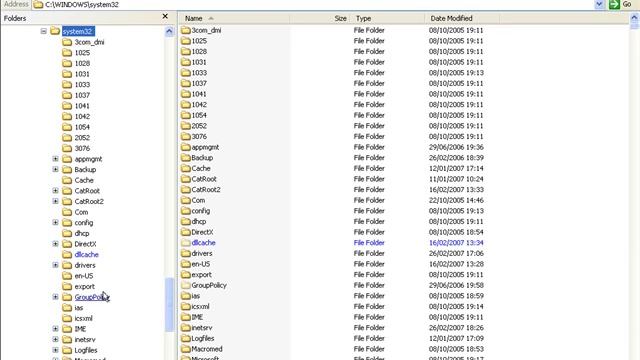Click the drivers folder icon in file list
640x360 pixels.
(186, 253)
